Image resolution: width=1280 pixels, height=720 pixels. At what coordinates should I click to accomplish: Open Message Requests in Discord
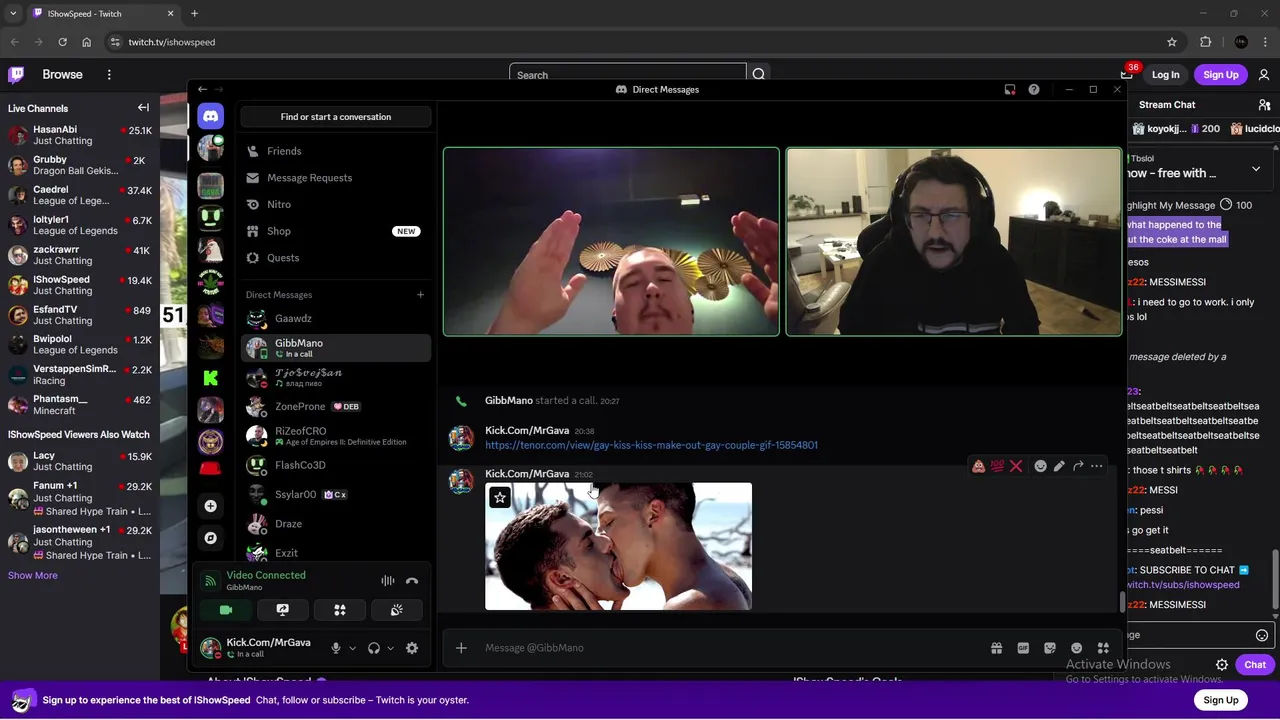point(336,178)
